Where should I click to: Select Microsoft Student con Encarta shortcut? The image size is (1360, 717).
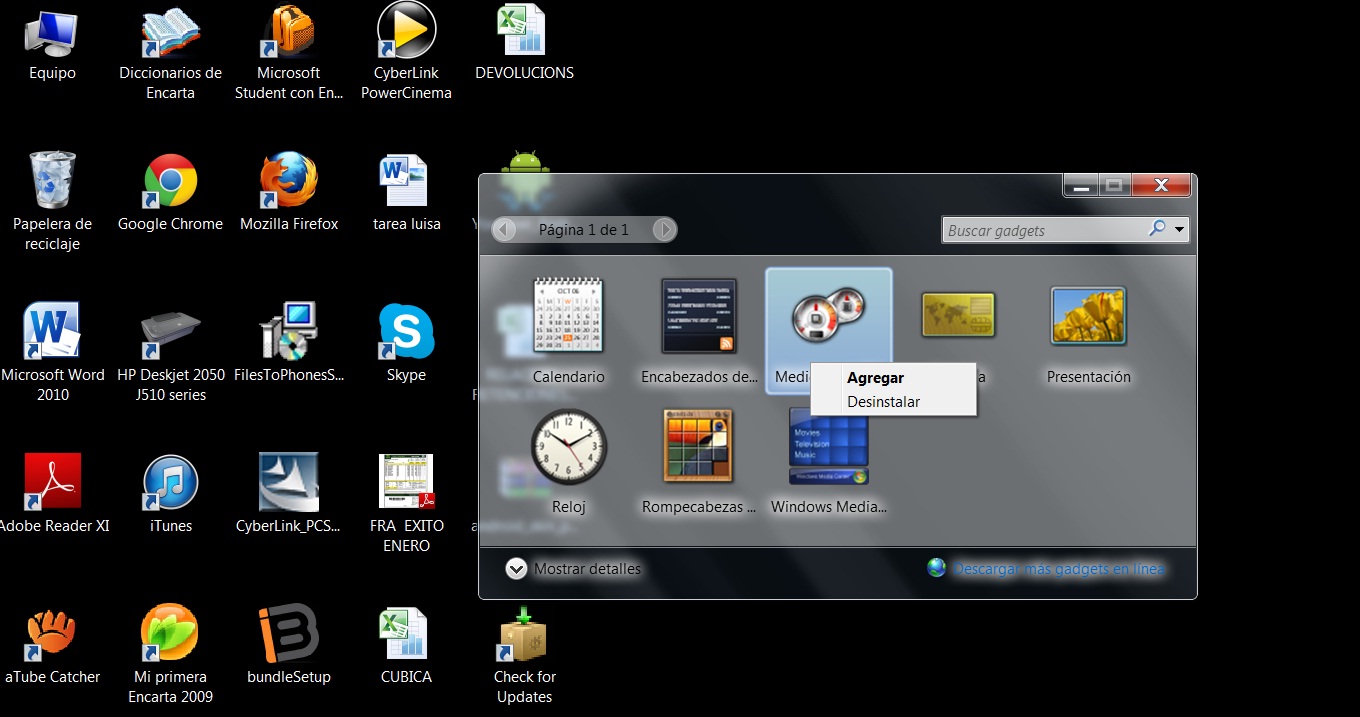289,52
